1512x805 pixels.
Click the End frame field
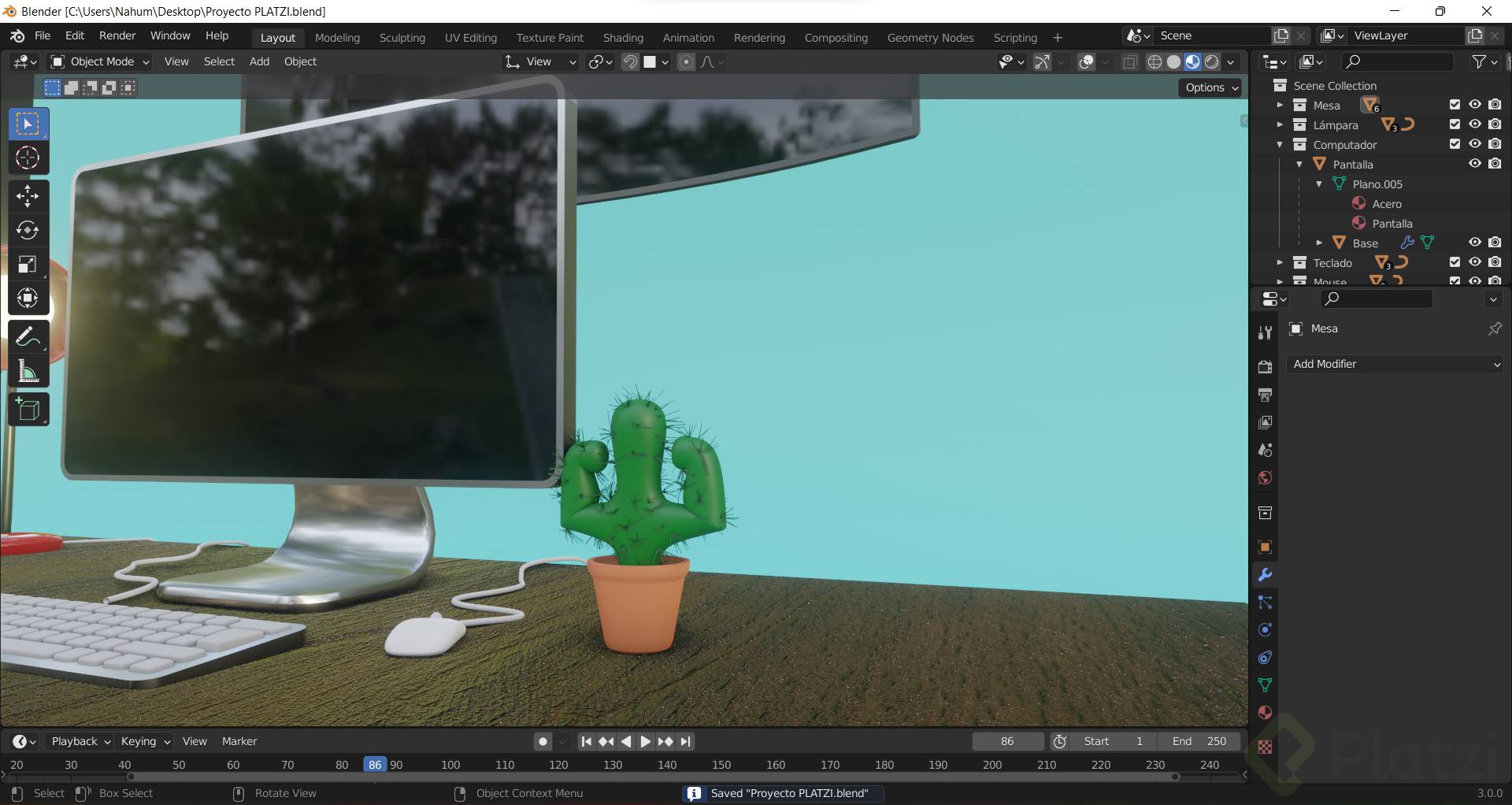pyautogui.click(x=1199, y=741)
